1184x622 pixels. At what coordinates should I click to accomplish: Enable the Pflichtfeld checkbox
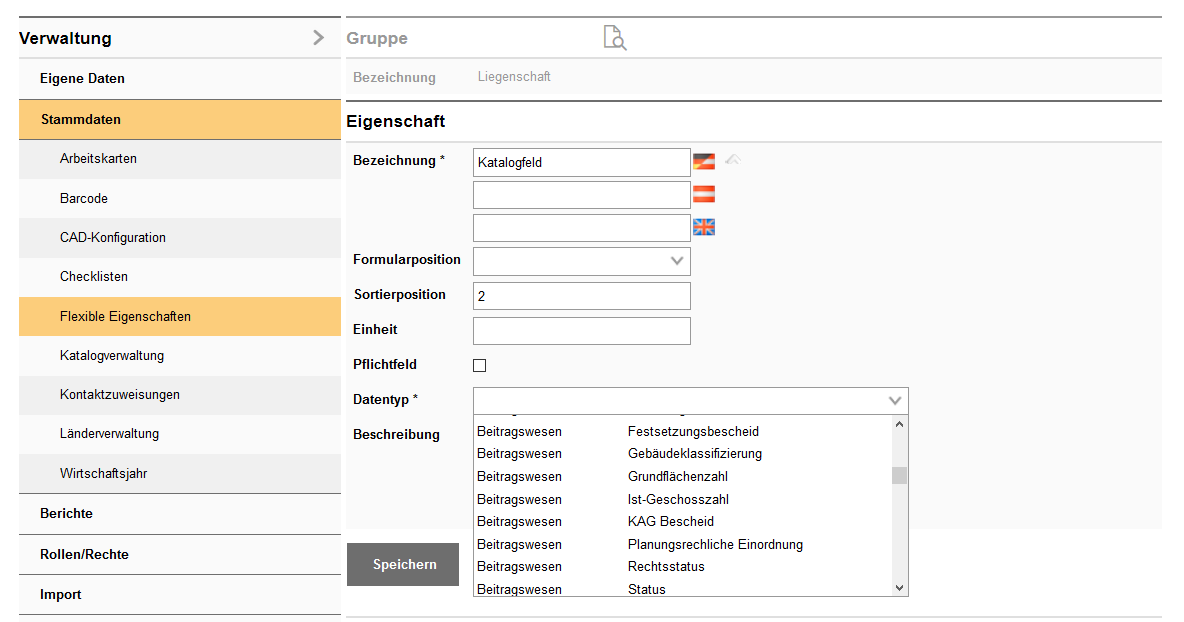pyautogui.click(x=480, y=365)
